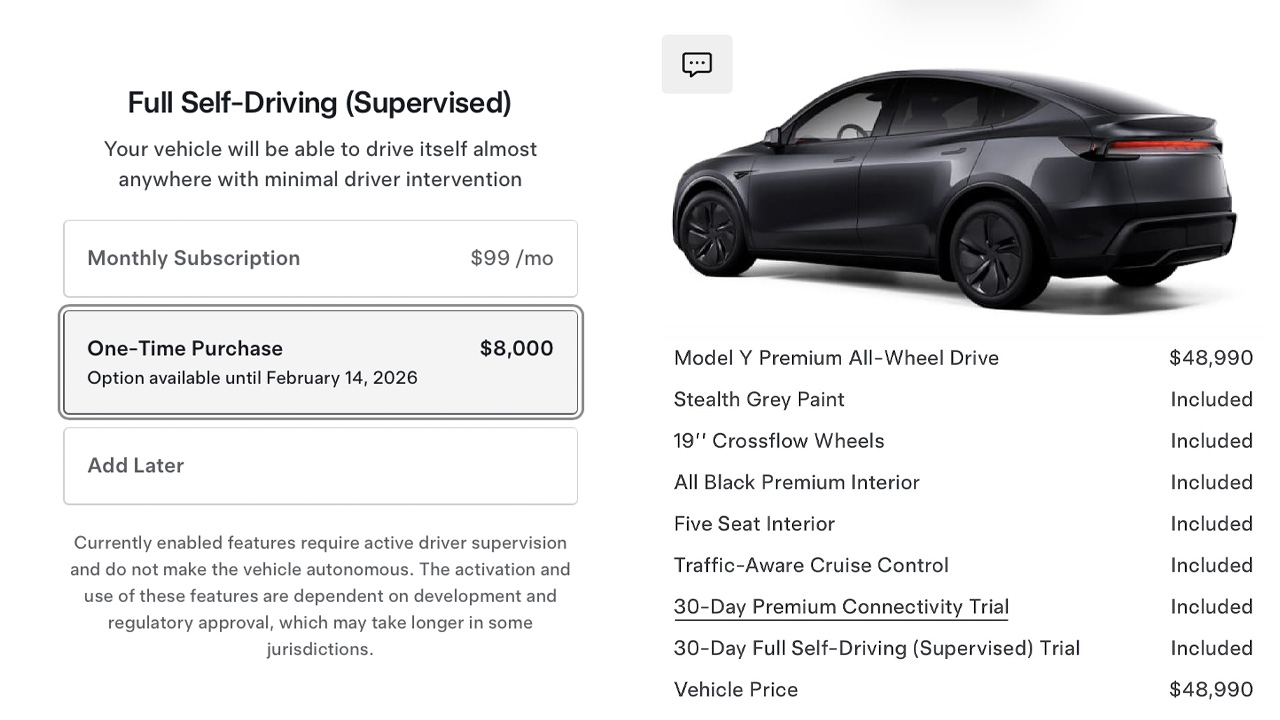Click the February 14, 2026 availability note
This screenshot has height=720, width=1280.
tap(252, 379)
